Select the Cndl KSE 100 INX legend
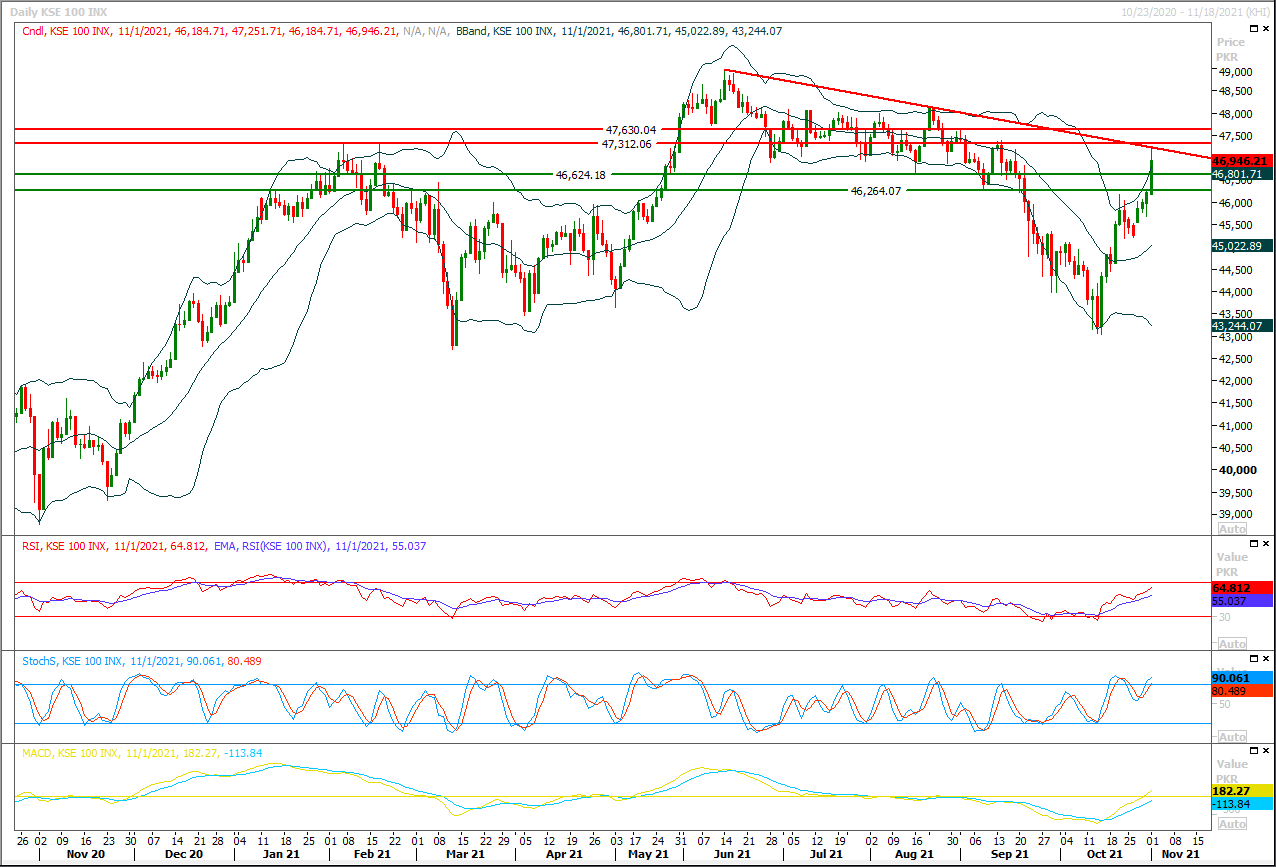The width and height of the screenshot is (1276, 867). [x=236, y=32]
